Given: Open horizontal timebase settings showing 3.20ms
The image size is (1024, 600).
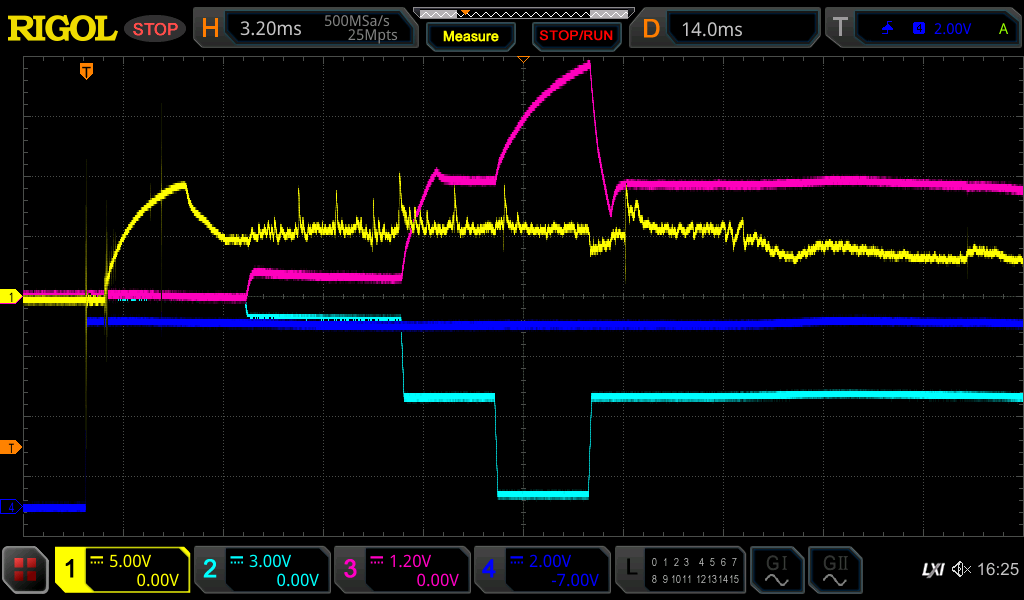Looking at the screenshot, I should pos(305,29).
